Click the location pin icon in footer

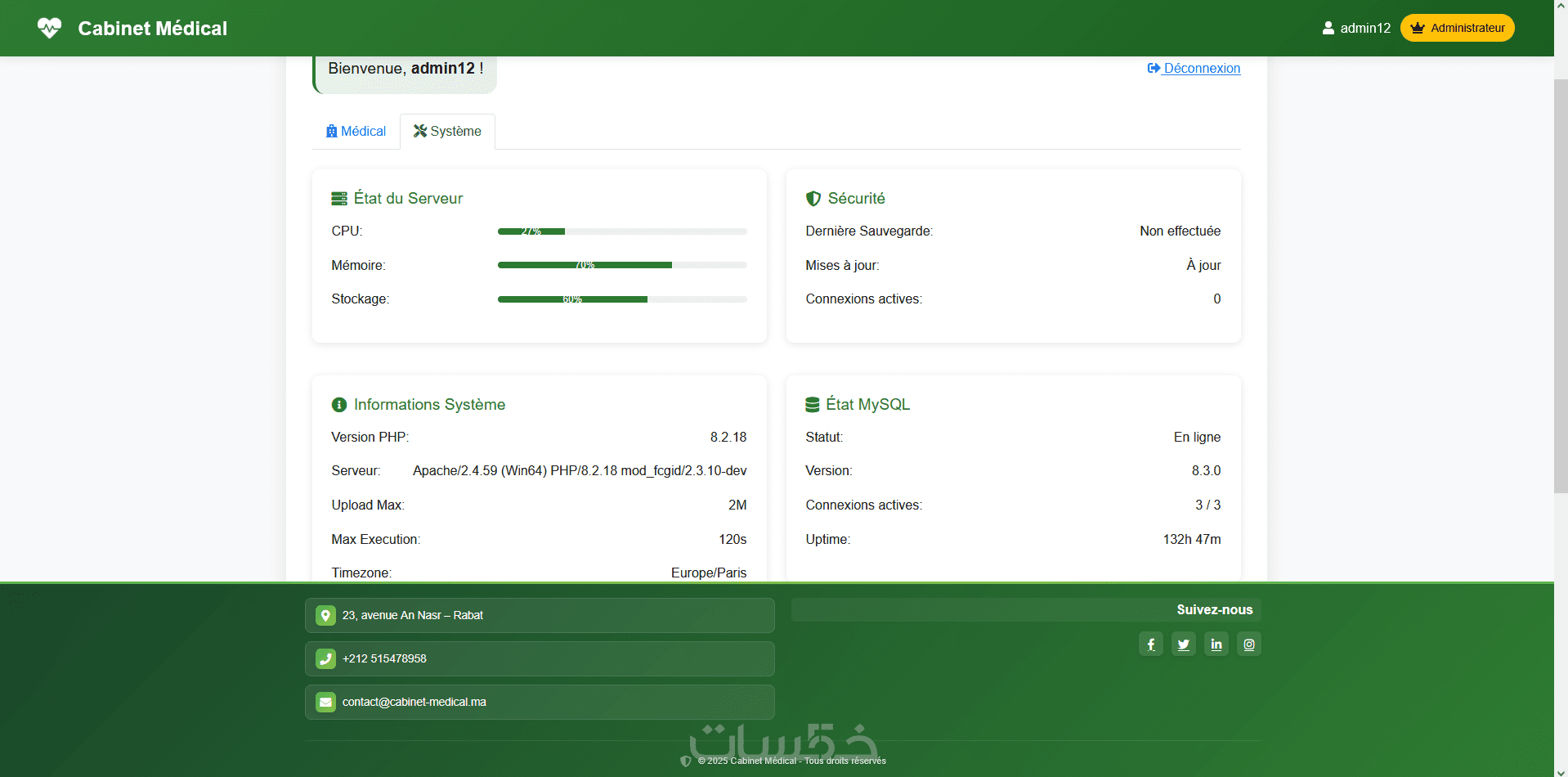tap(325, 615)
